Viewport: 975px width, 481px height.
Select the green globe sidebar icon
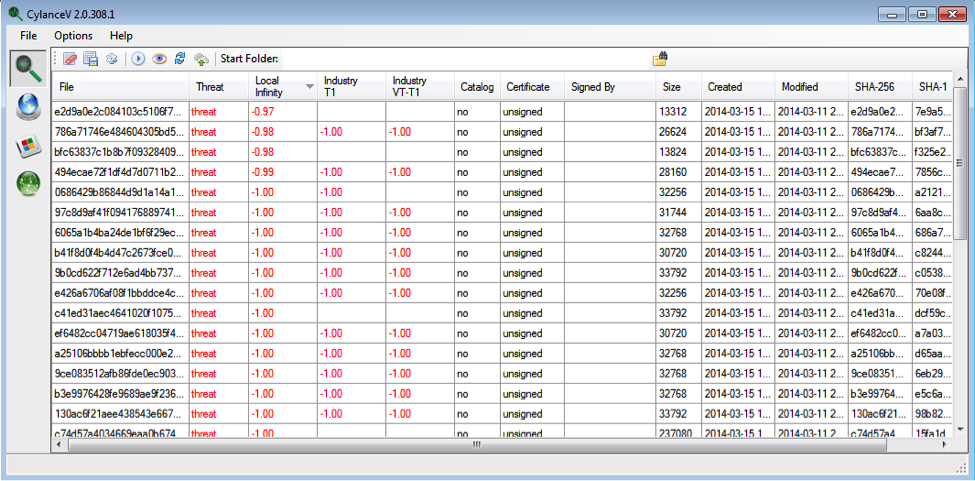pyautogui.click(x=28, y=184)
